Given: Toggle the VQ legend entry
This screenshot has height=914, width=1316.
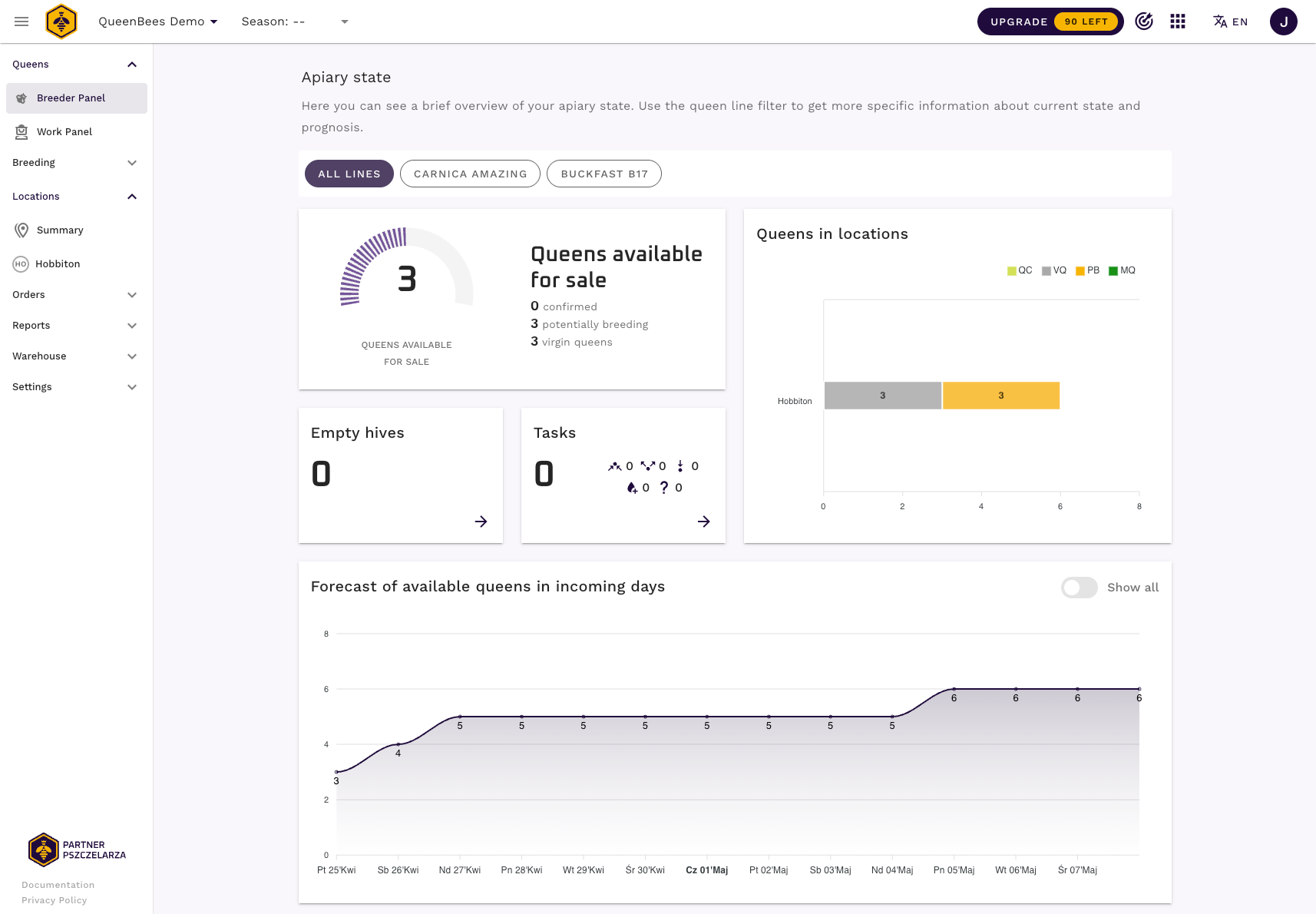Looking at the screenshot, I should point(1054,270).
